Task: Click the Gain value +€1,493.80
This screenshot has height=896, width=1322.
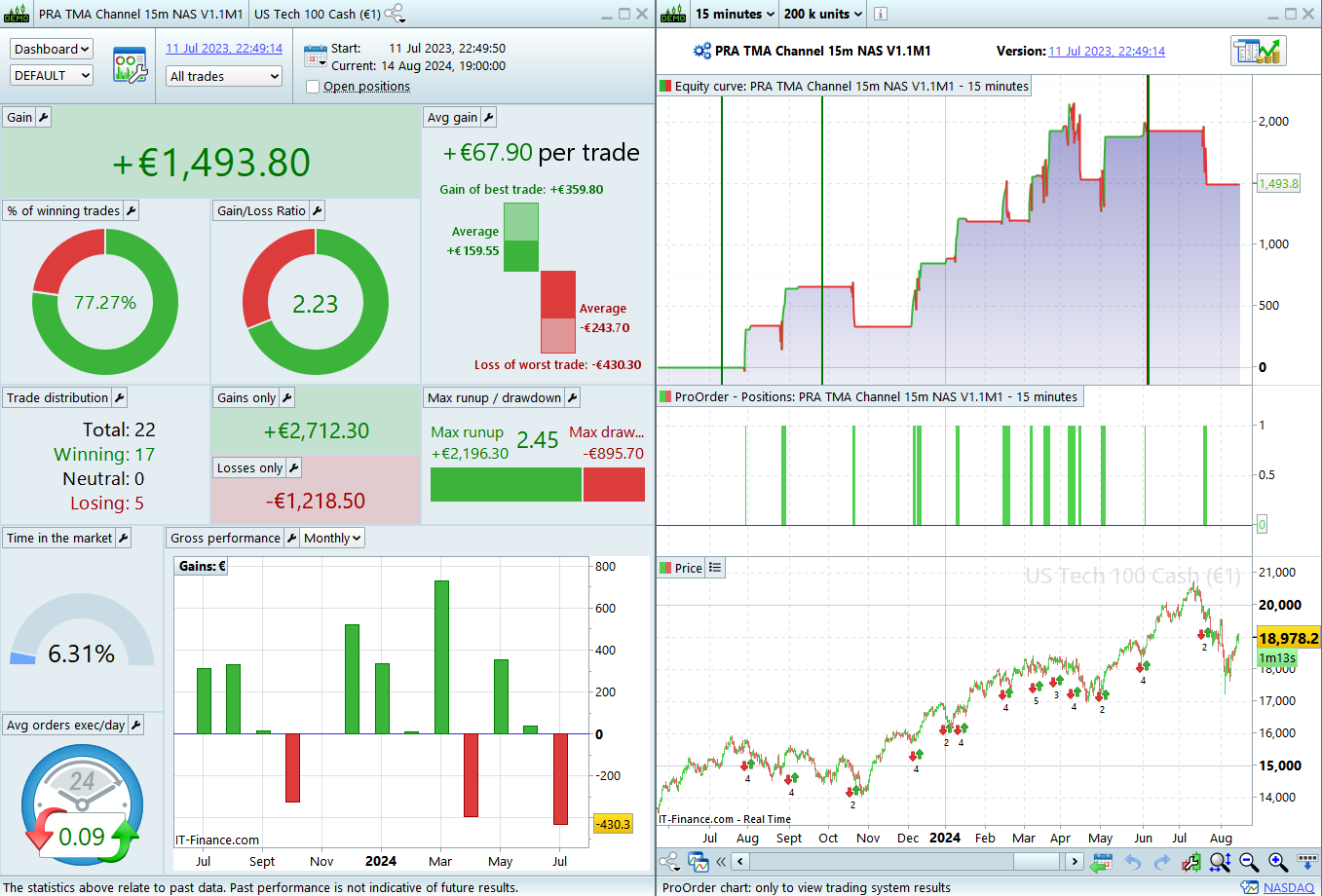Action: [211, 163]
